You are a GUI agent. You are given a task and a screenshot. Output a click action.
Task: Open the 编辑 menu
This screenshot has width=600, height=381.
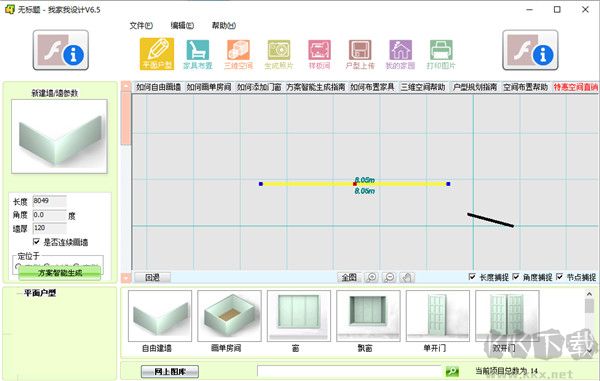click(x=182, y=26)
